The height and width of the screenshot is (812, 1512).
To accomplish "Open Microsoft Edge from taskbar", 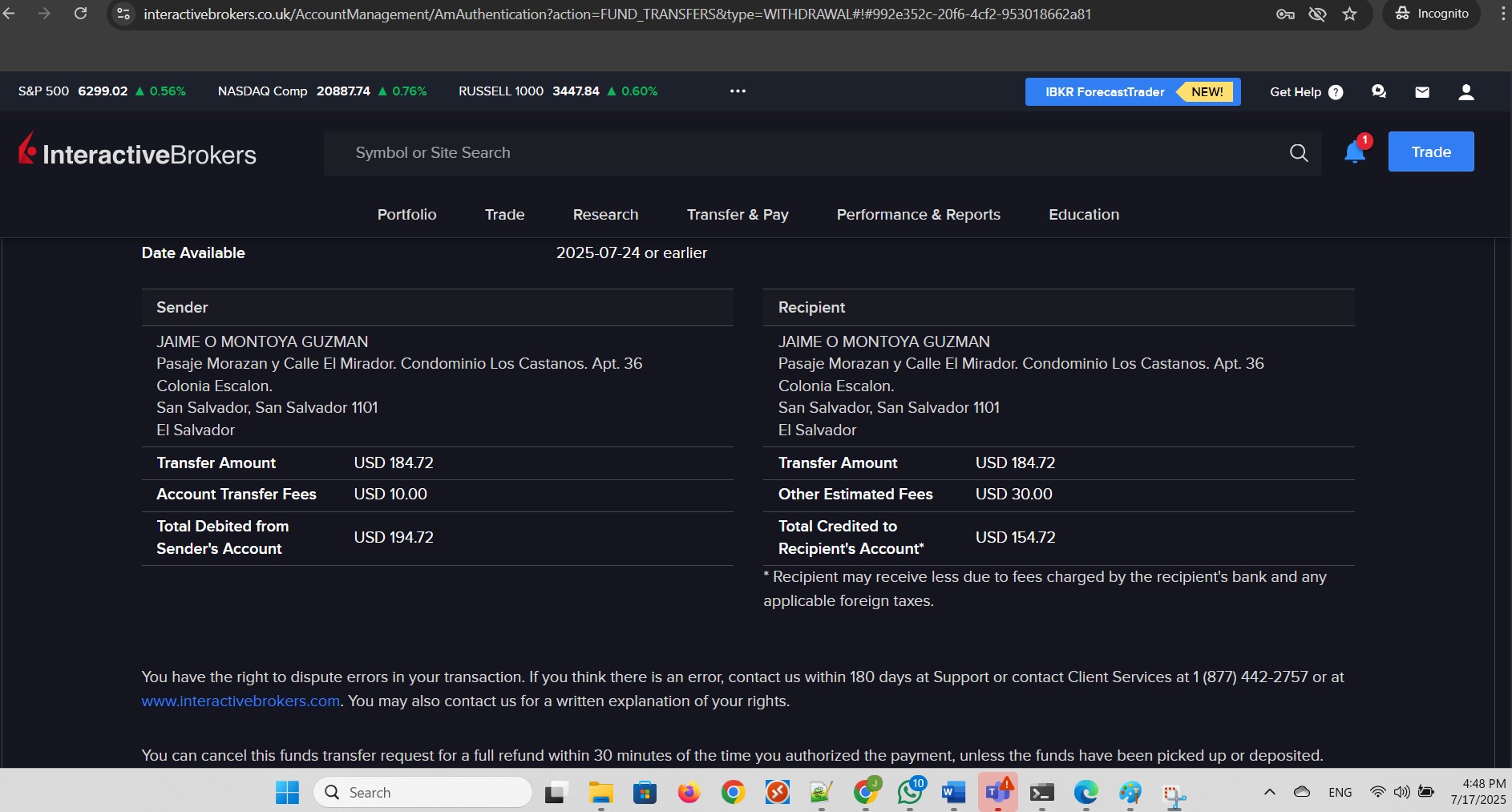I will click(x=1086, y=793).
